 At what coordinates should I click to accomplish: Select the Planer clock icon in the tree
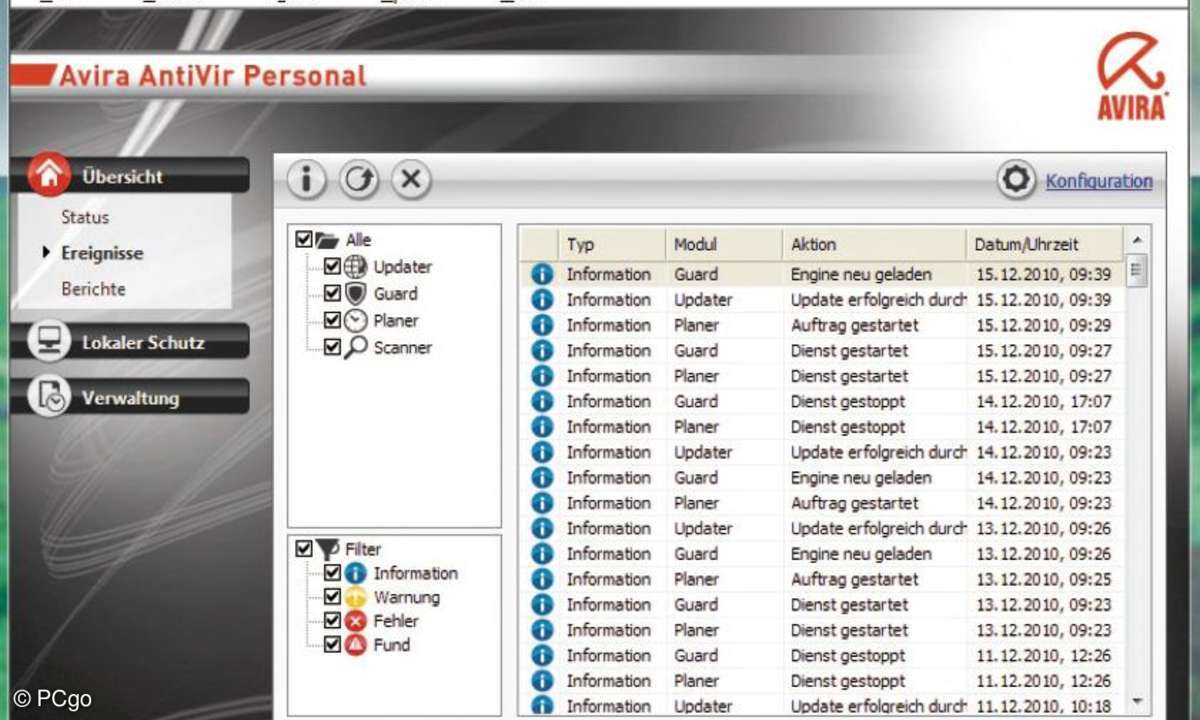(x=355, y=321)
